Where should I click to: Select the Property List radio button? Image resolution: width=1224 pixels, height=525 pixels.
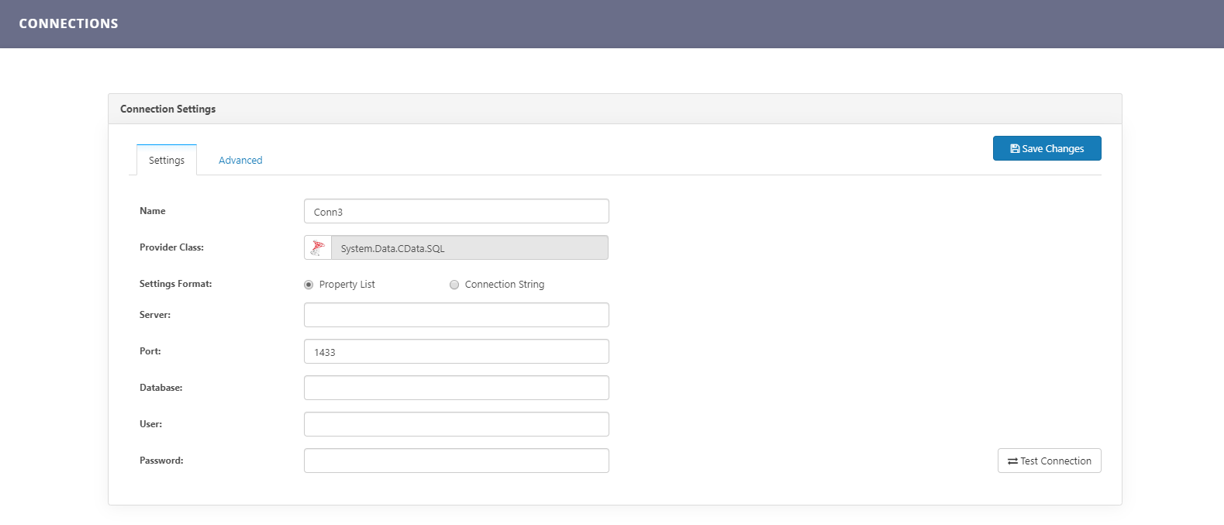coord(309,285)
